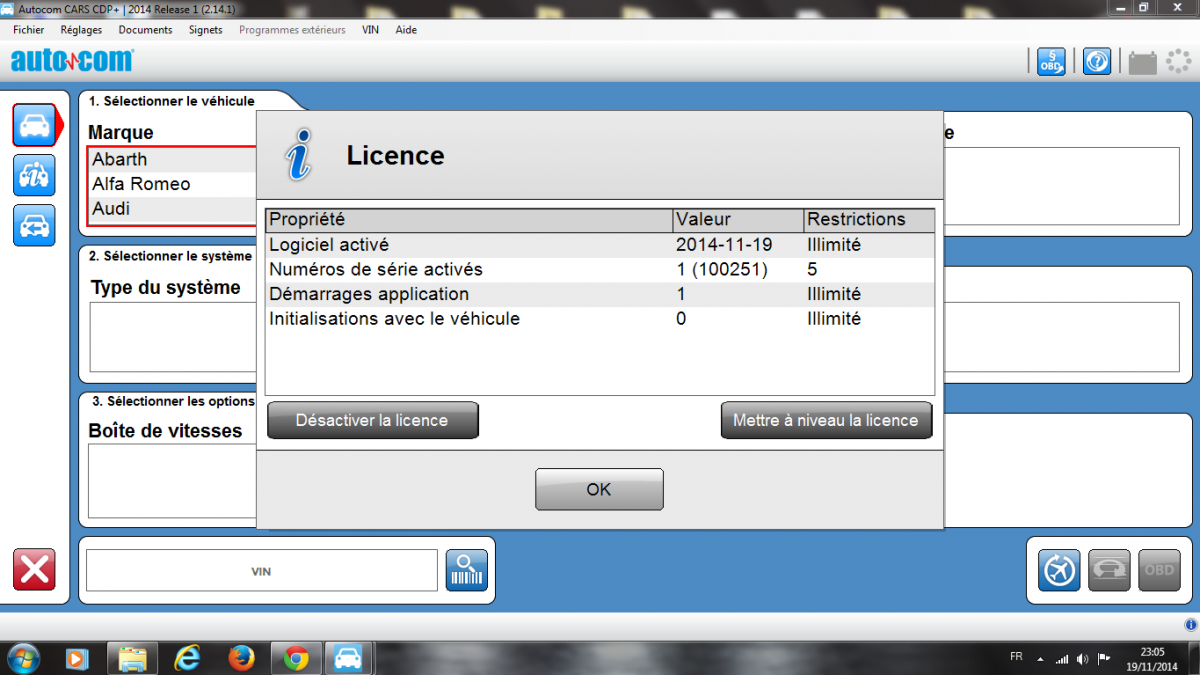Click the gray car scan-all-systems icon
The image size is (1200, 675).
click(x=1109, y=570)
